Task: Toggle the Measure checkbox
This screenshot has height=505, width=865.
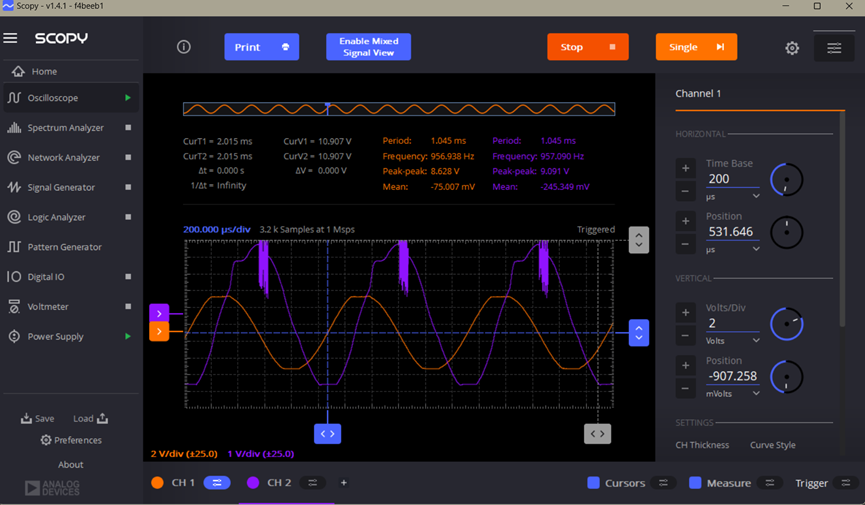Action: click(695, 483)
